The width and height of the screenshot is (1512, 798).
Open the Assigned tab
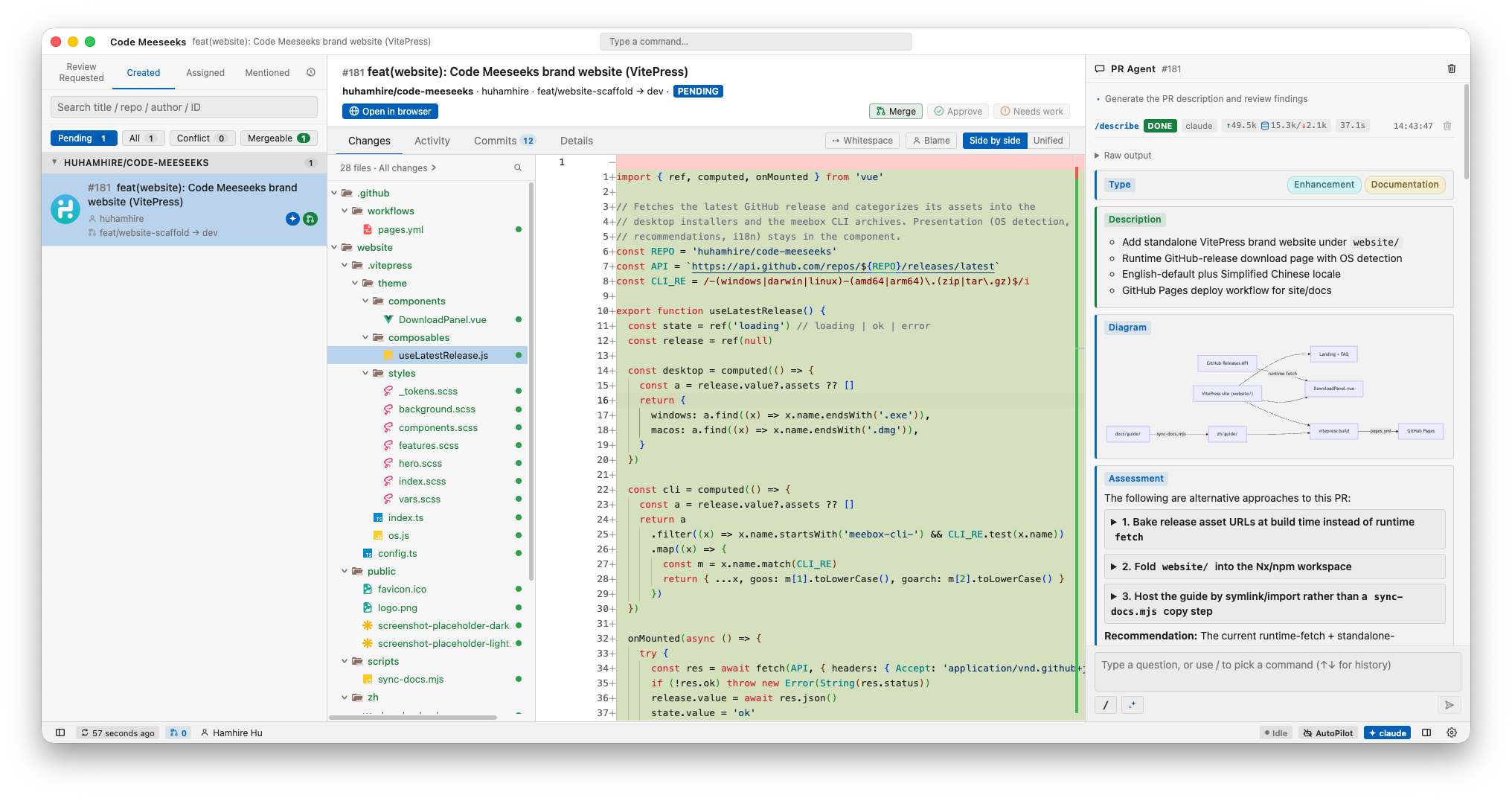pyautogui.click(x=205, y=72)
